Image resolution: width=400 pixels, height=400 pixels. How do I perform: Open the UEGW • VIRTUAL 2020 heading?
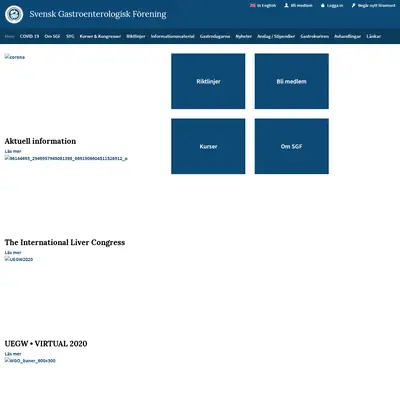tap(46, 344)
